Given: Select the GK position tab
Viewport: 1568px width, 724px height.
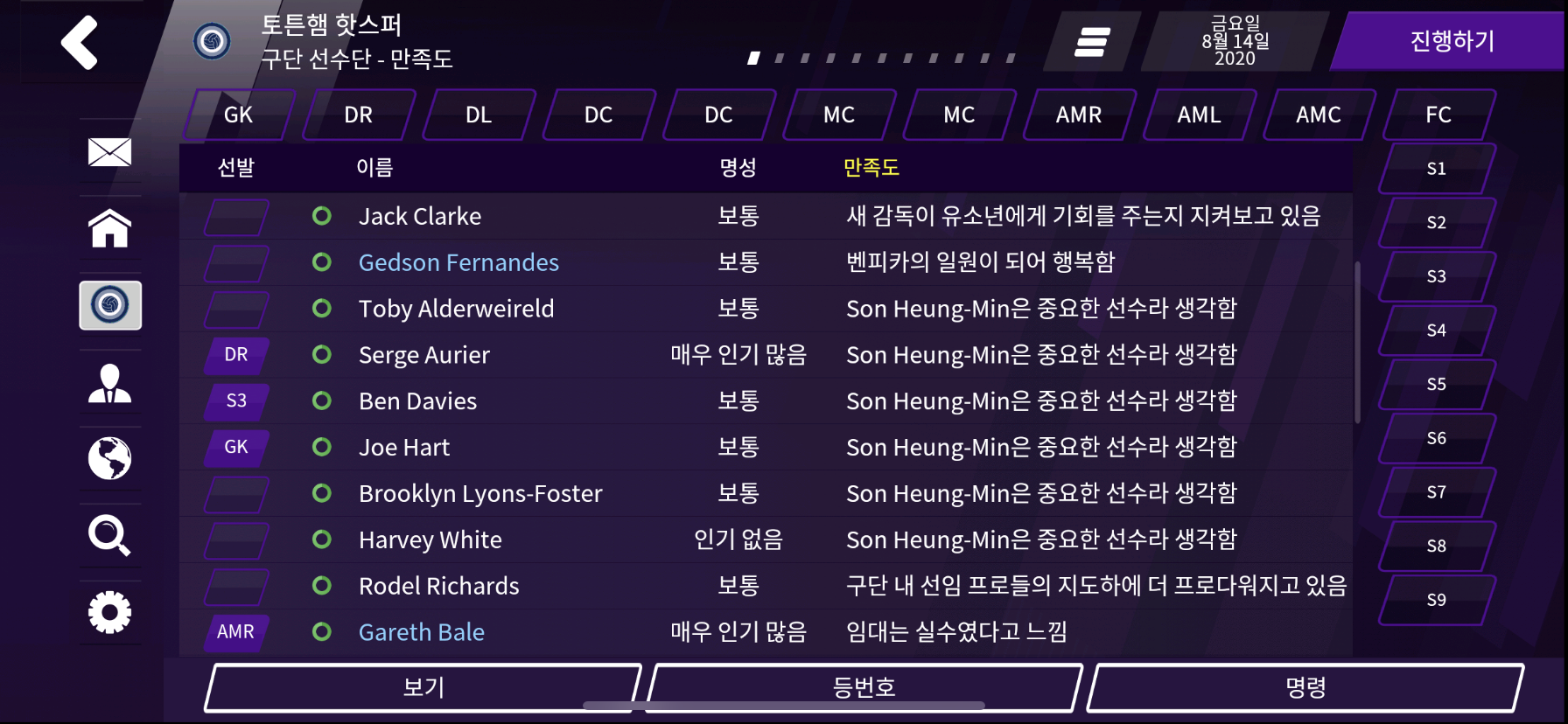Looking at the screenshot, I should (x=238, y=115).
